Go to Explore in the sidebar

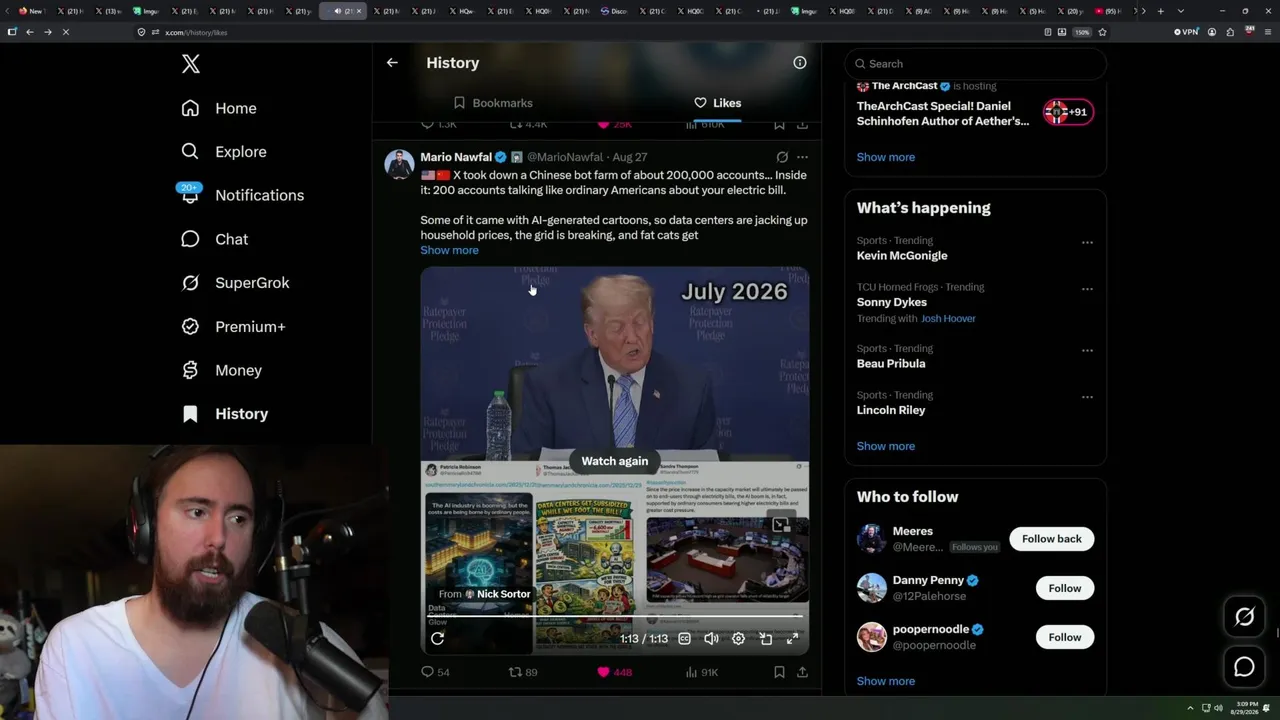224,152
